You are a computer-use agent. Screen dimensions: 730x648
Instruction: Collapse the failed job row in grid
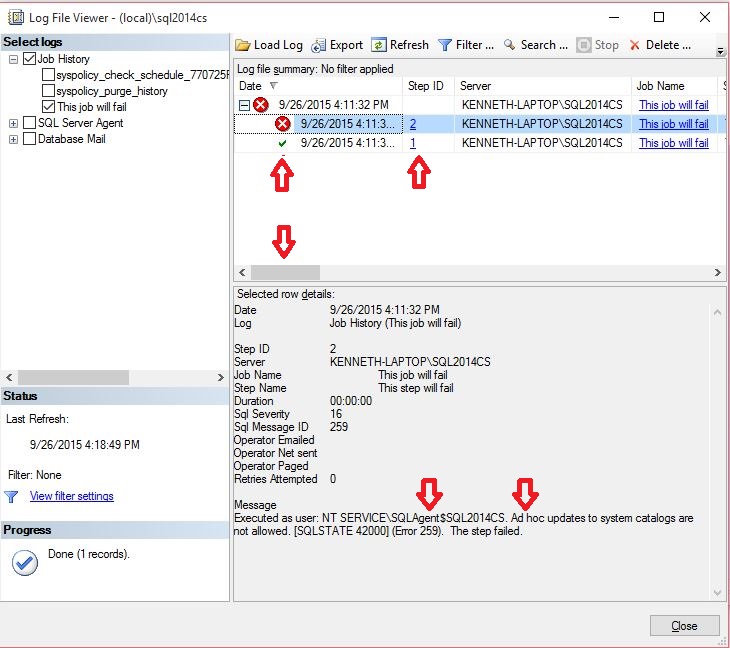pyautogui.click(x=244, y=105)
